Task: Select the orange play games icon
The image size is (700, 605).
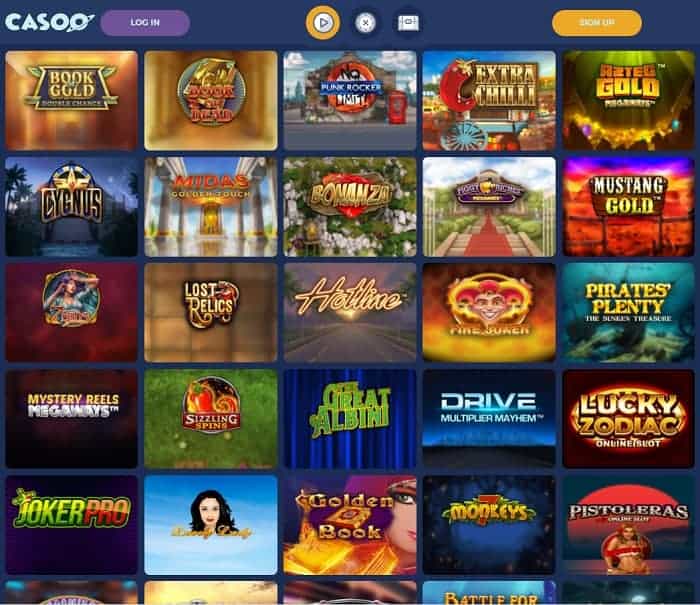Action: 323,22
